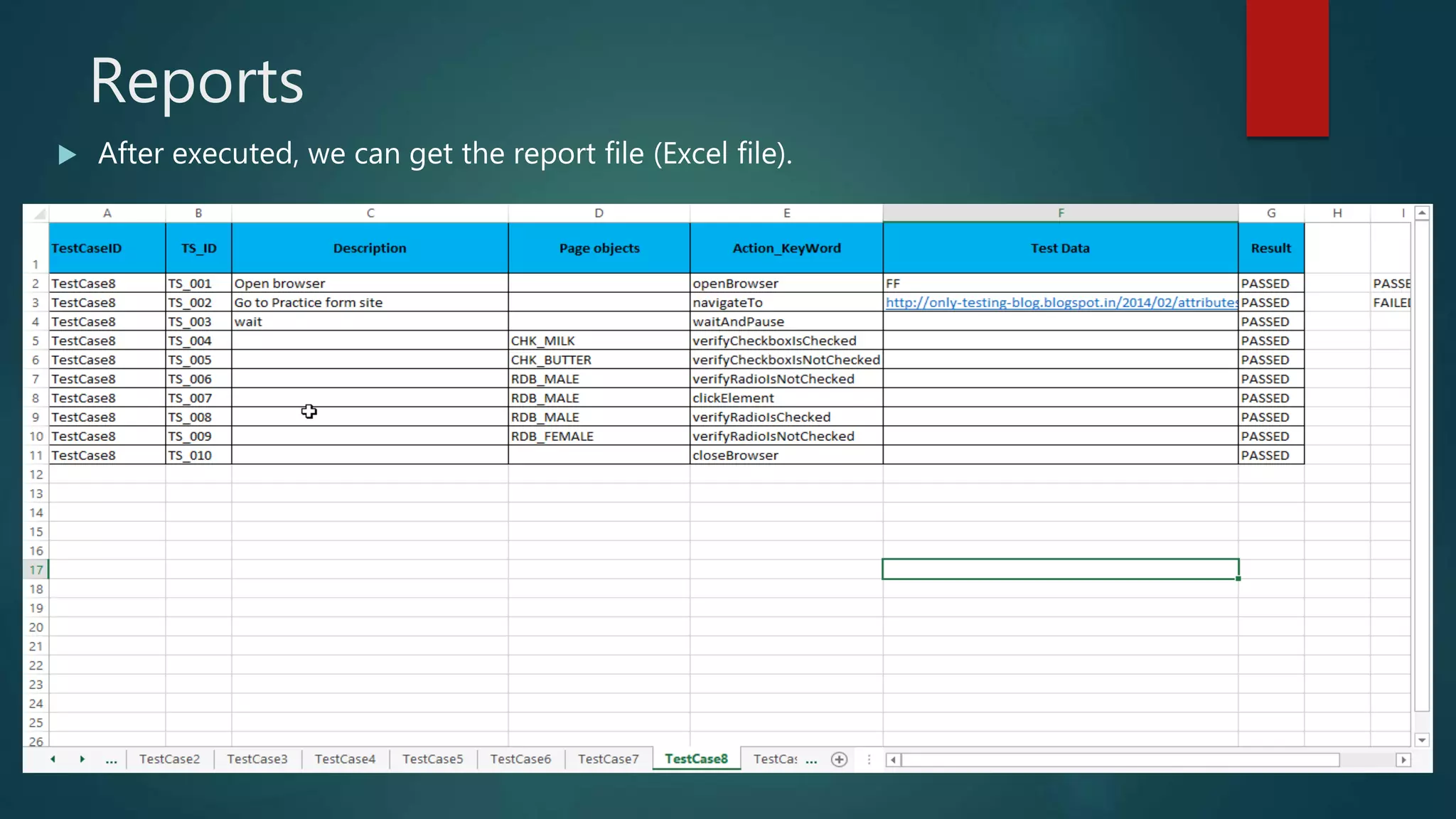The width and height of the screenshot is (1456, 819).
Task: Select row 17 header
Action: 36,569
